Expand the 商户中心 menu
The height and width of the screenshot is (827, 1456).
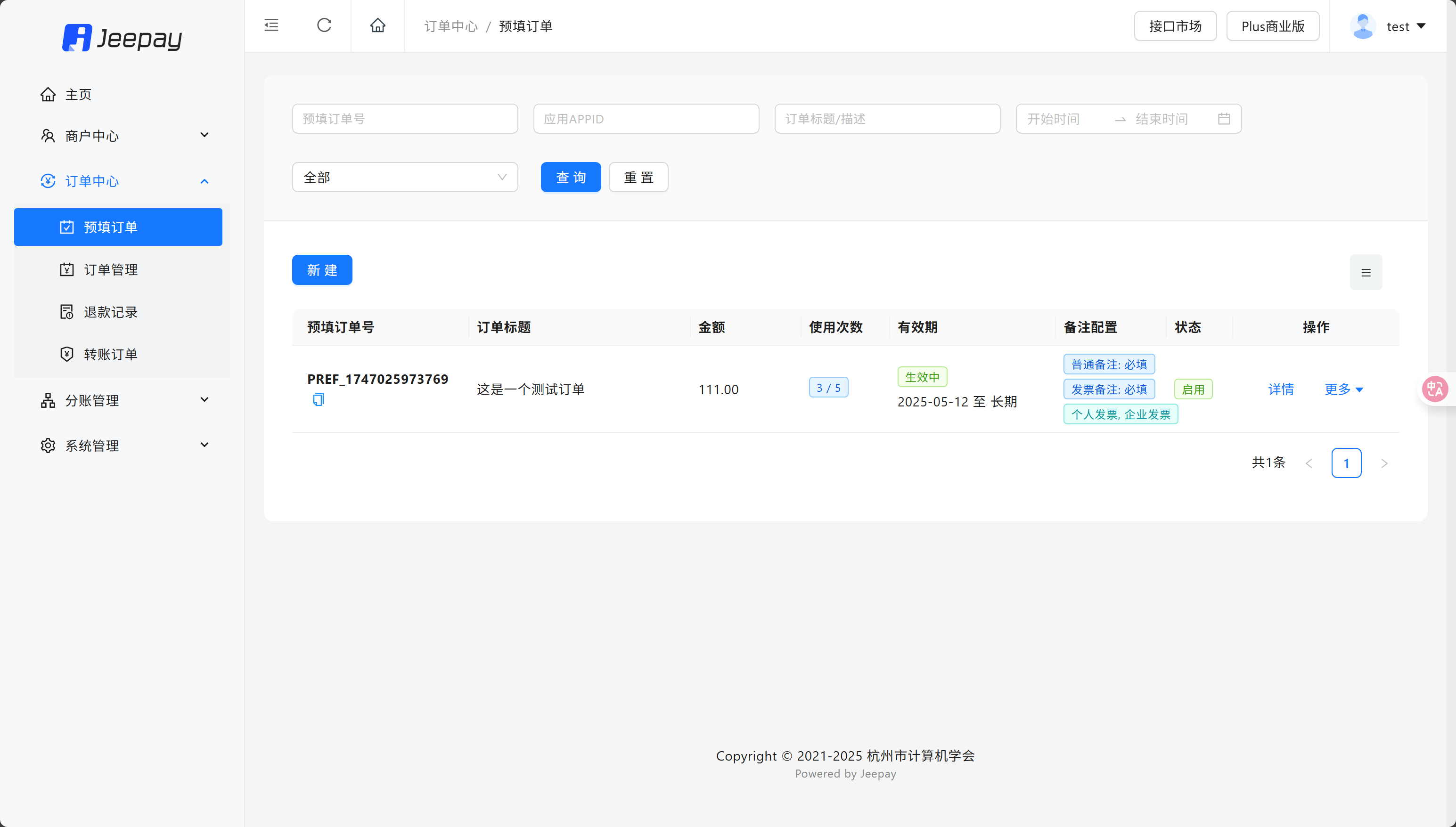coord(125,136)
